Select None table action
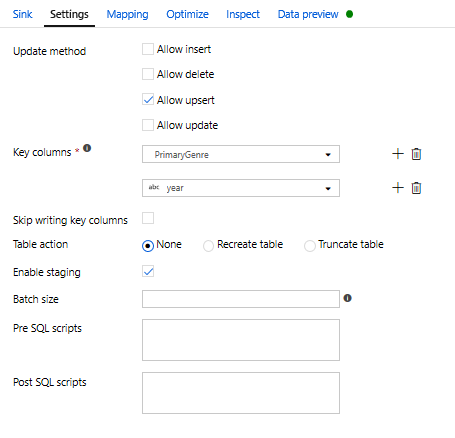455x438 pixels. (148, 246)
